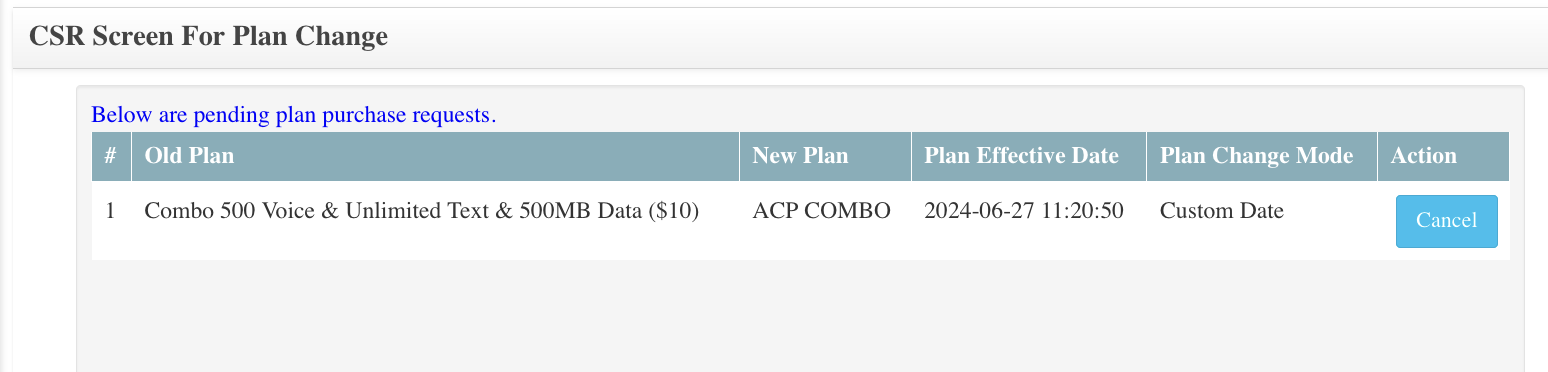Image resolution: width=1548 pixels, height=372 pixels.
Task: Click the CSR Screen For Plan Change heading
Action: click(208, 37)
